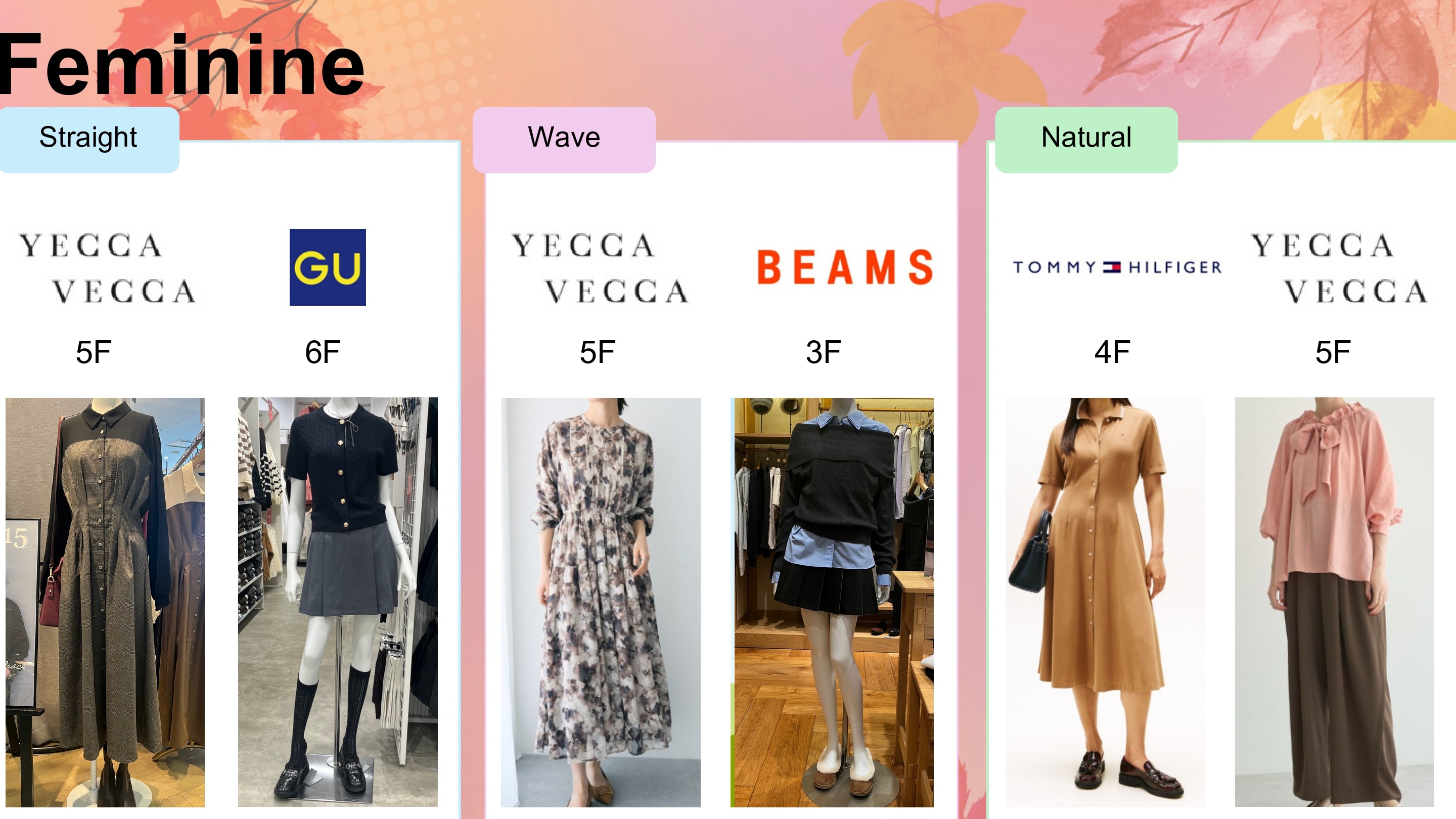Open the camel shirt dress photo

coord(1105,602)
